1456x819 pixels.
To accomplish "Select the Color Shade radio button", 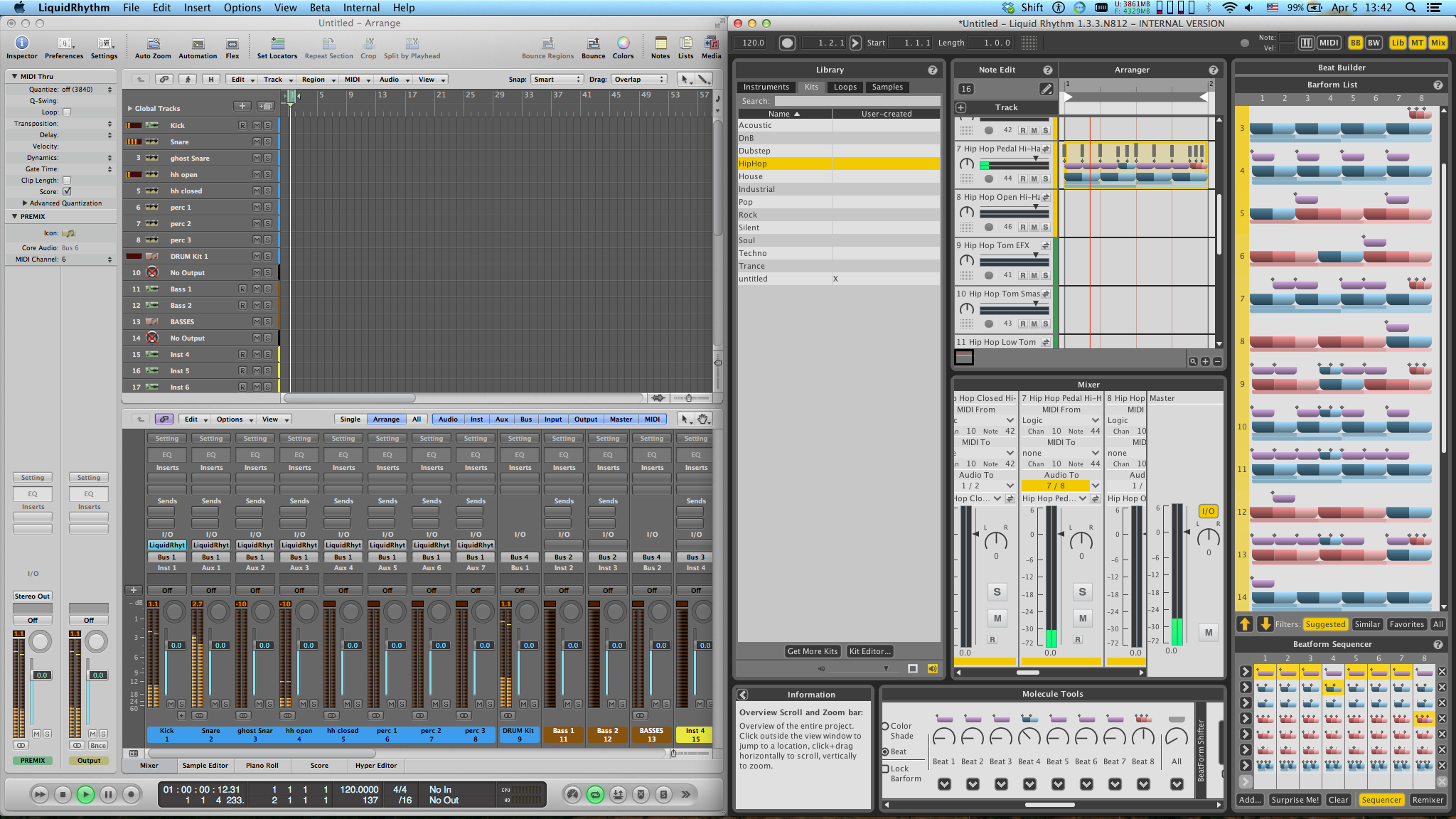I will click(x=886, y=727).
